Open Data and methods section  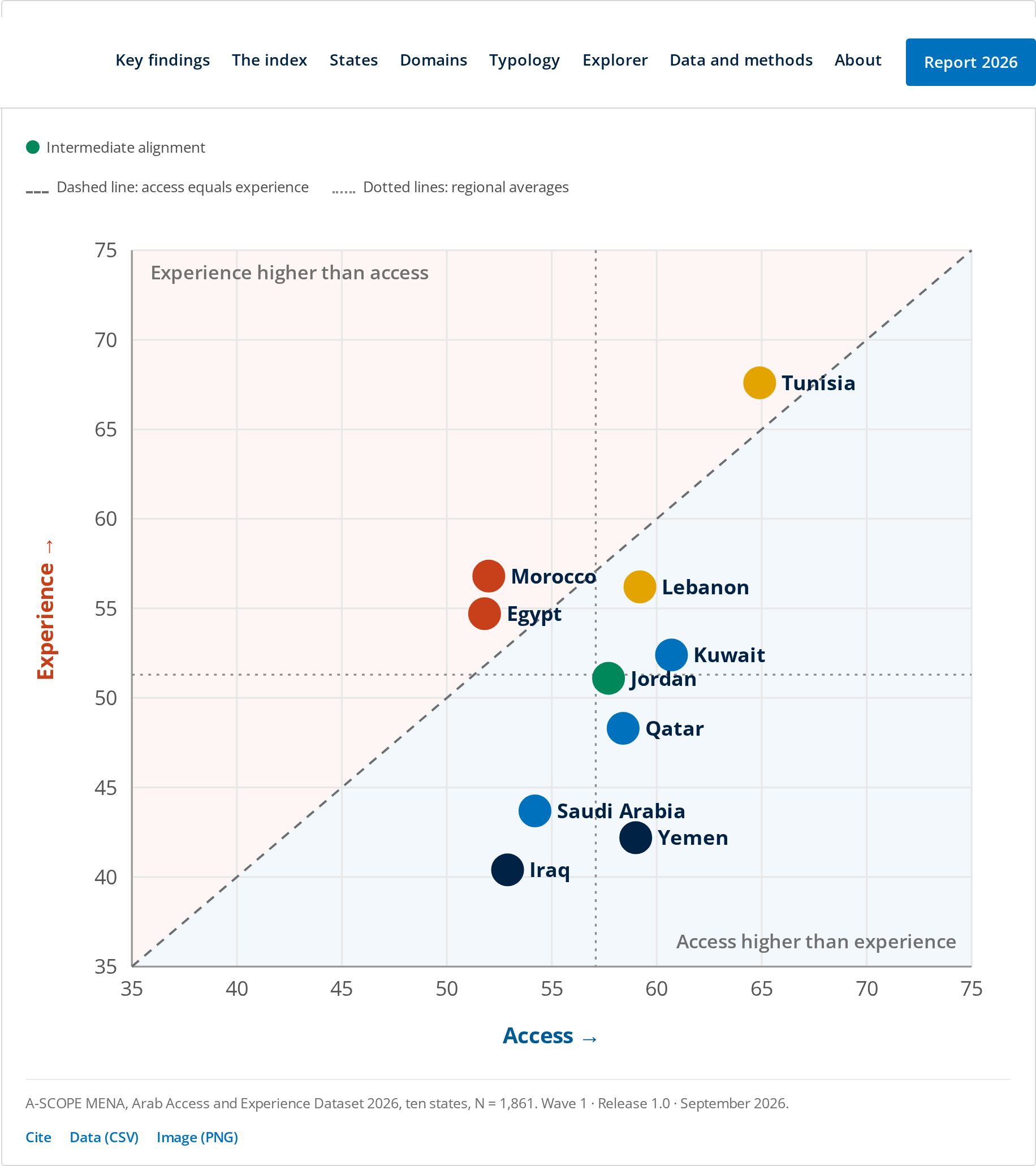pyautogui.click(x=741, y=60)
